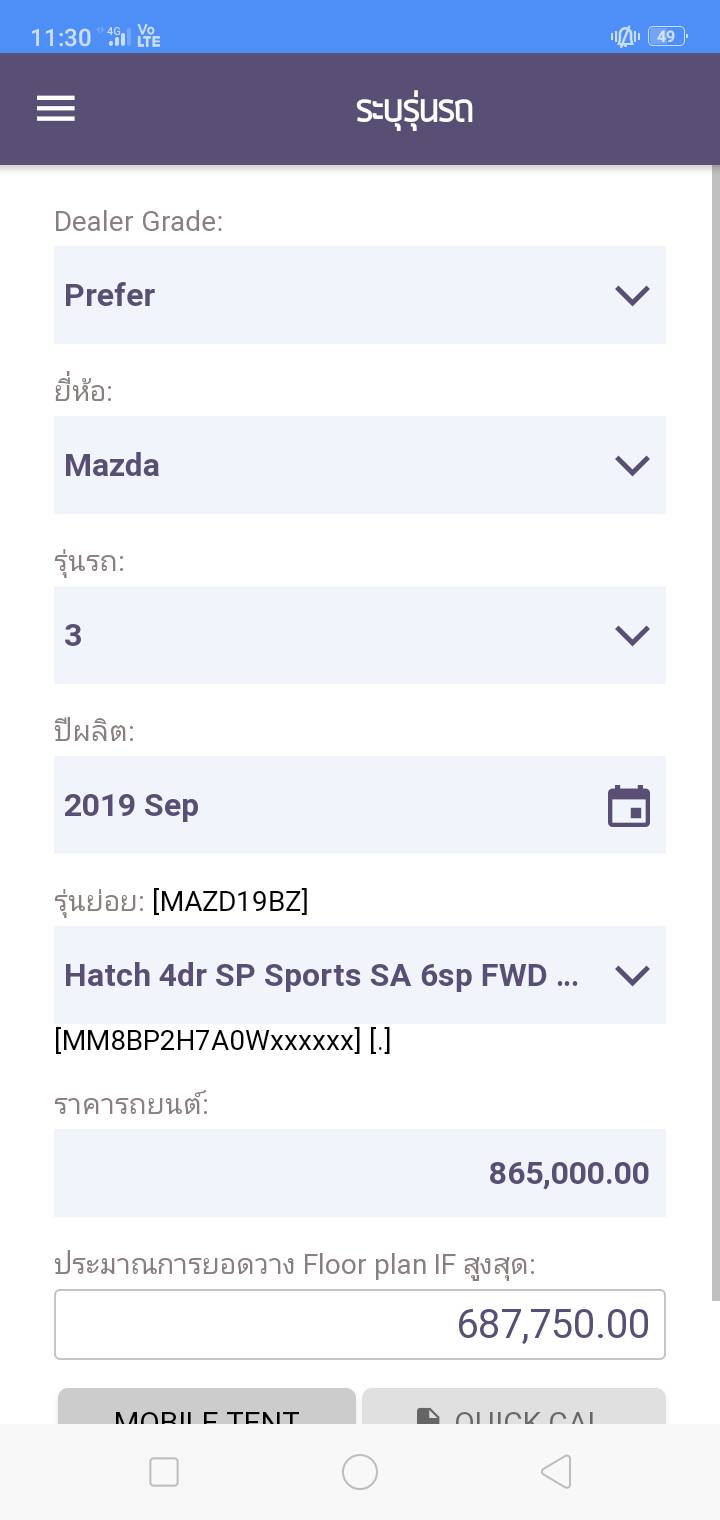720x1520 pixels.
Task: Tap the VoLTE status indicator
Action: point(149,37)
